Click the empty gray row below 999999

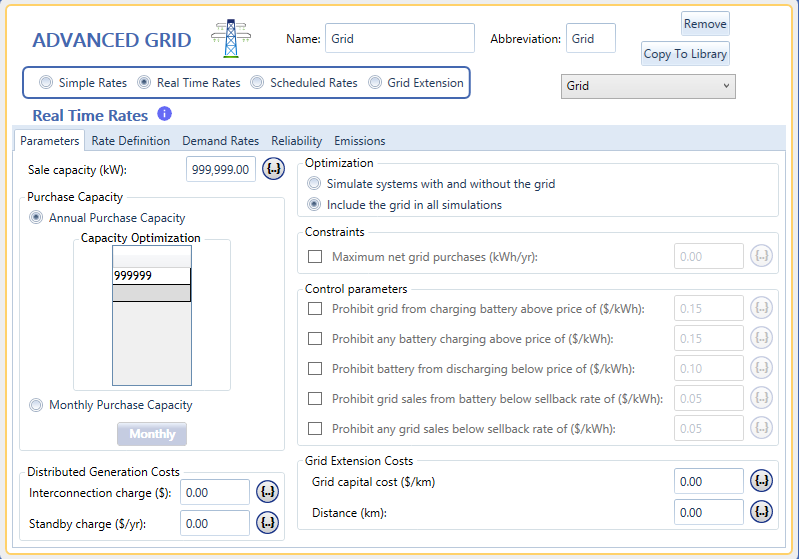tap(151, 293)
